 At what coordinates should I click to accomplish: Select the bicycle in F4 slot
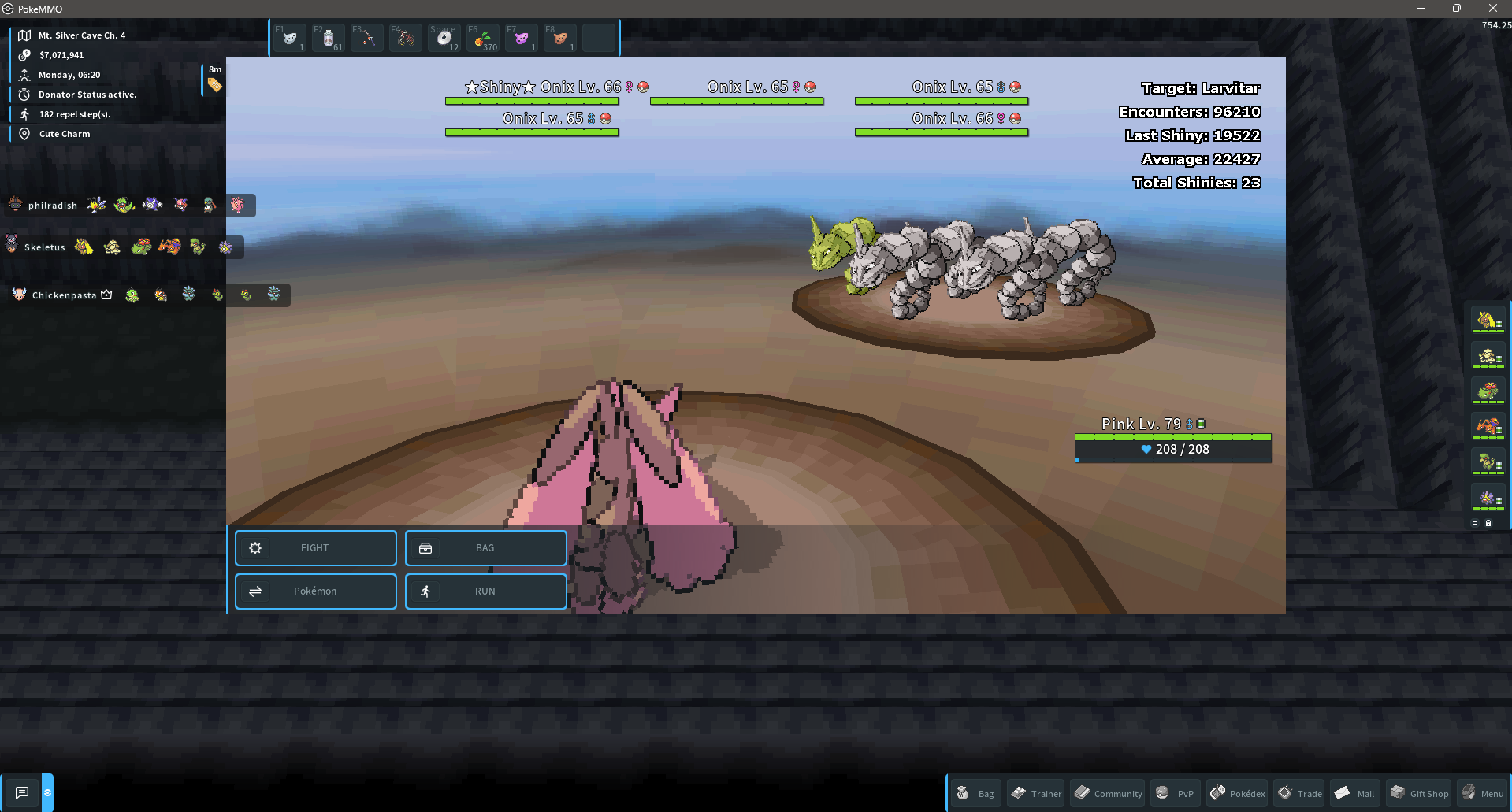point(406,38)
